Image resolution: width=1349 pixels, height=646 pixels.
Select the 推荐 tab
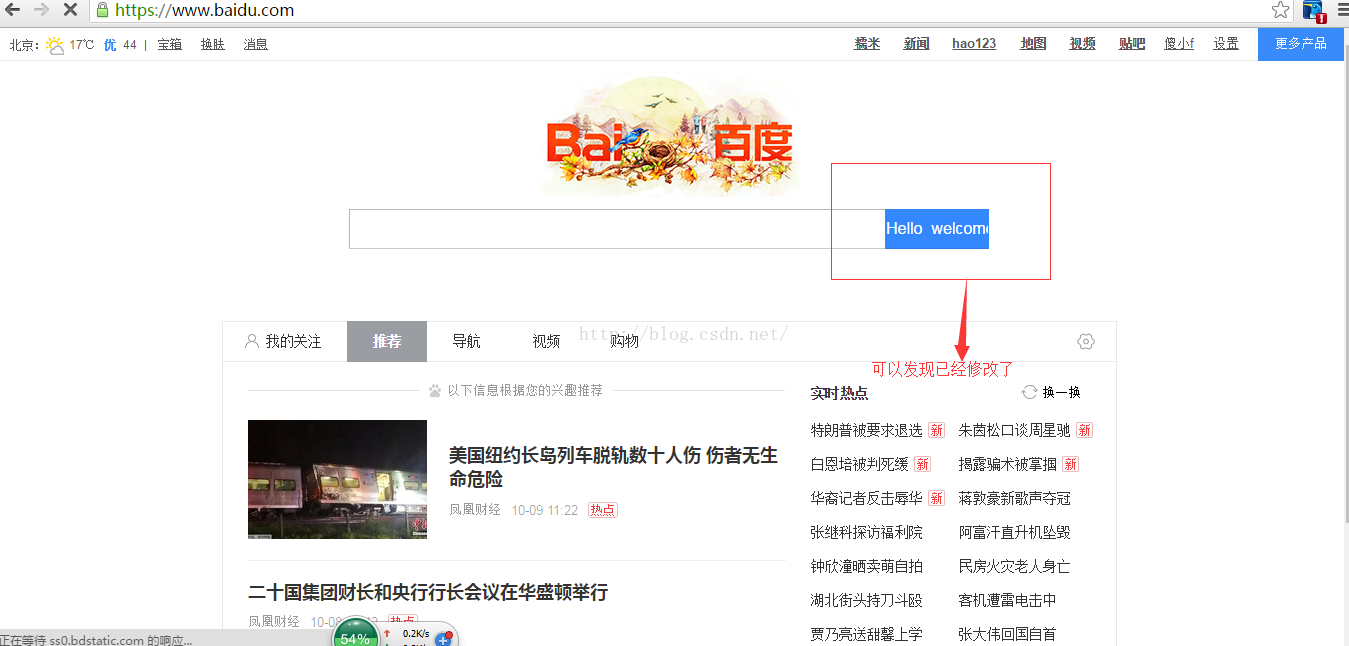pyautogui.click(x=387, y=341)
